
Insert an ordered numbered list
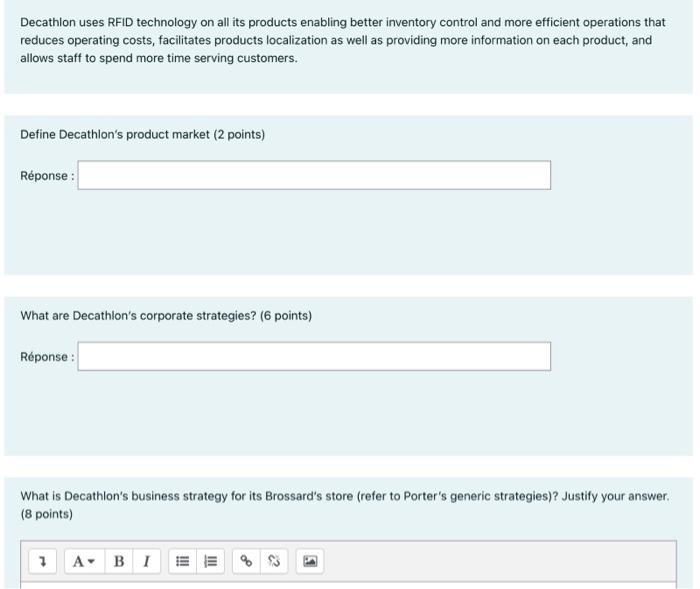210,561
